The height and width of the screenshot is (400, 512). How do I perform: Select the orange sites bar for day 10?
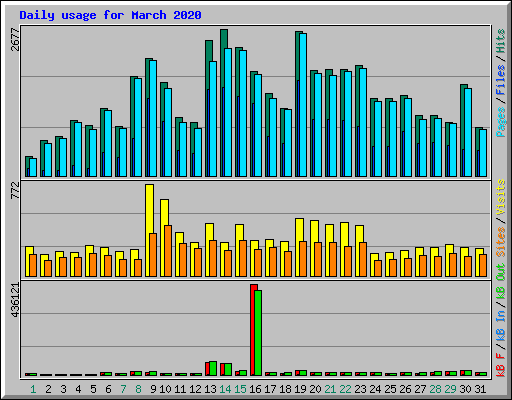coord(168,251)
